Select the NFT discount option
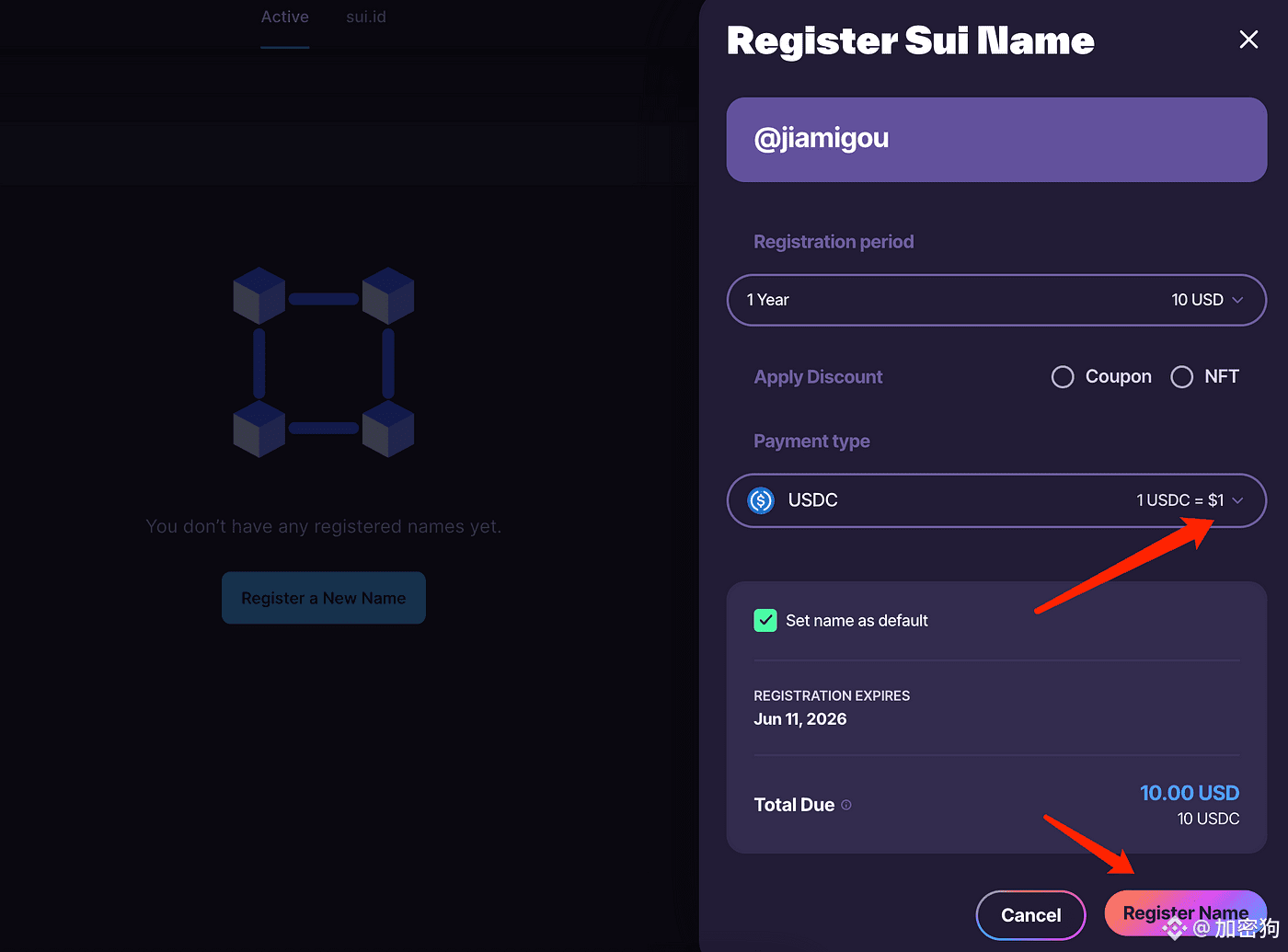Viewport: 1288px width, 952px height. pyautogui.click(x=1182, y=377)
